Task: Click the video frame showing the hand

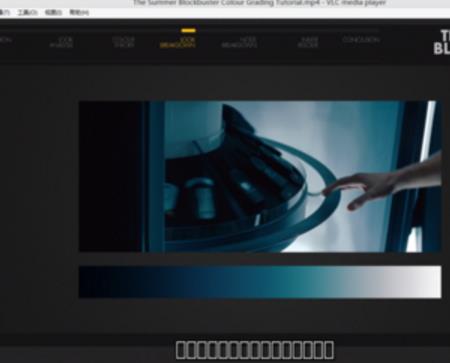Action: 260,176
